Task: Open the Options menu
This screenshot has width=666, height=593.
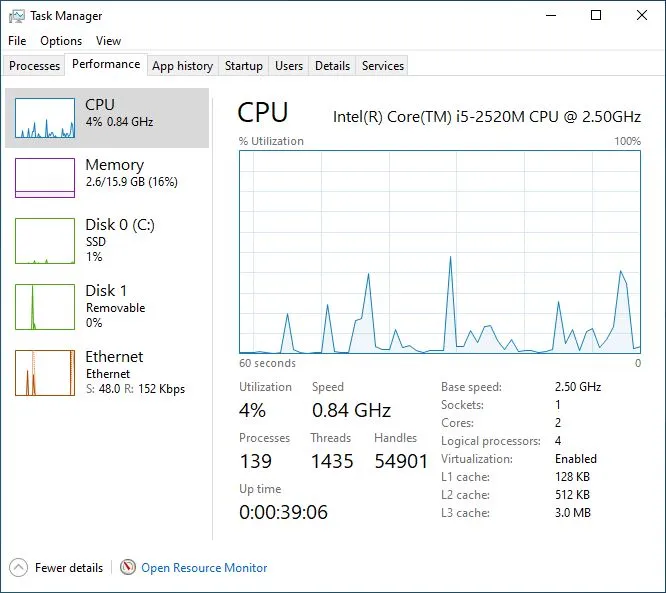Action: point(61,41)
